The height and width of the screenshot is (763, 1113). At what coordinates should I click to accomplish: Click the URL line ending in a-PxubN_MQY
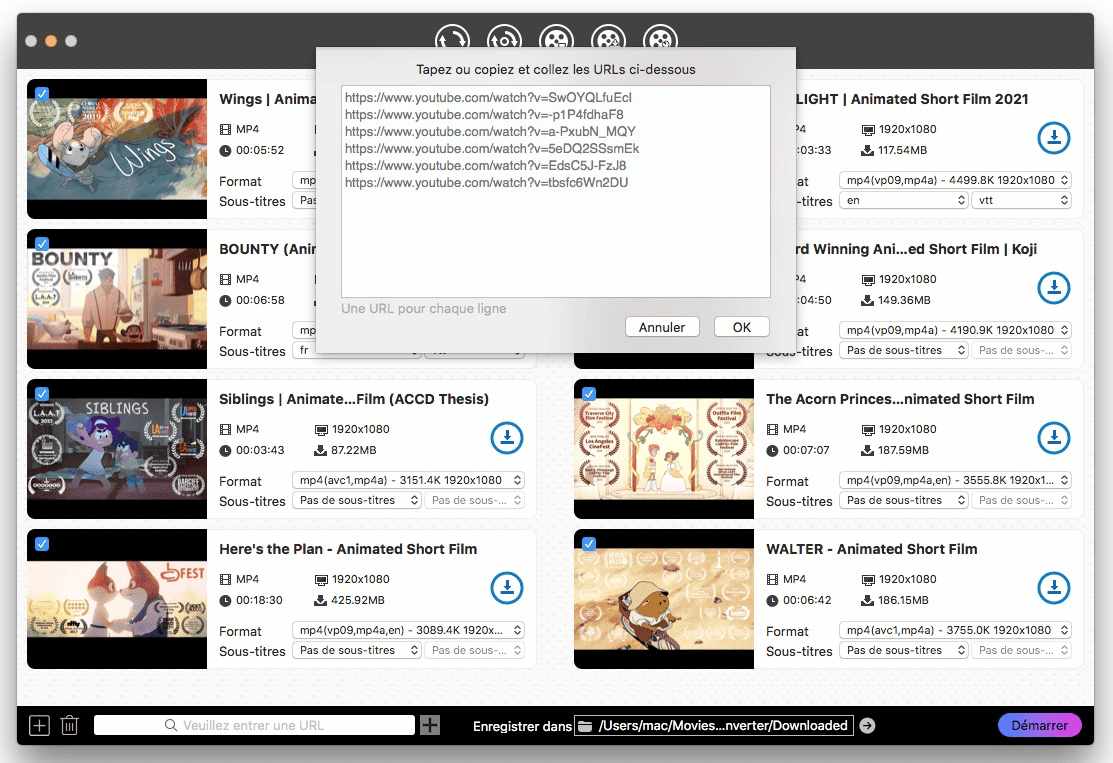click(490, 131)
